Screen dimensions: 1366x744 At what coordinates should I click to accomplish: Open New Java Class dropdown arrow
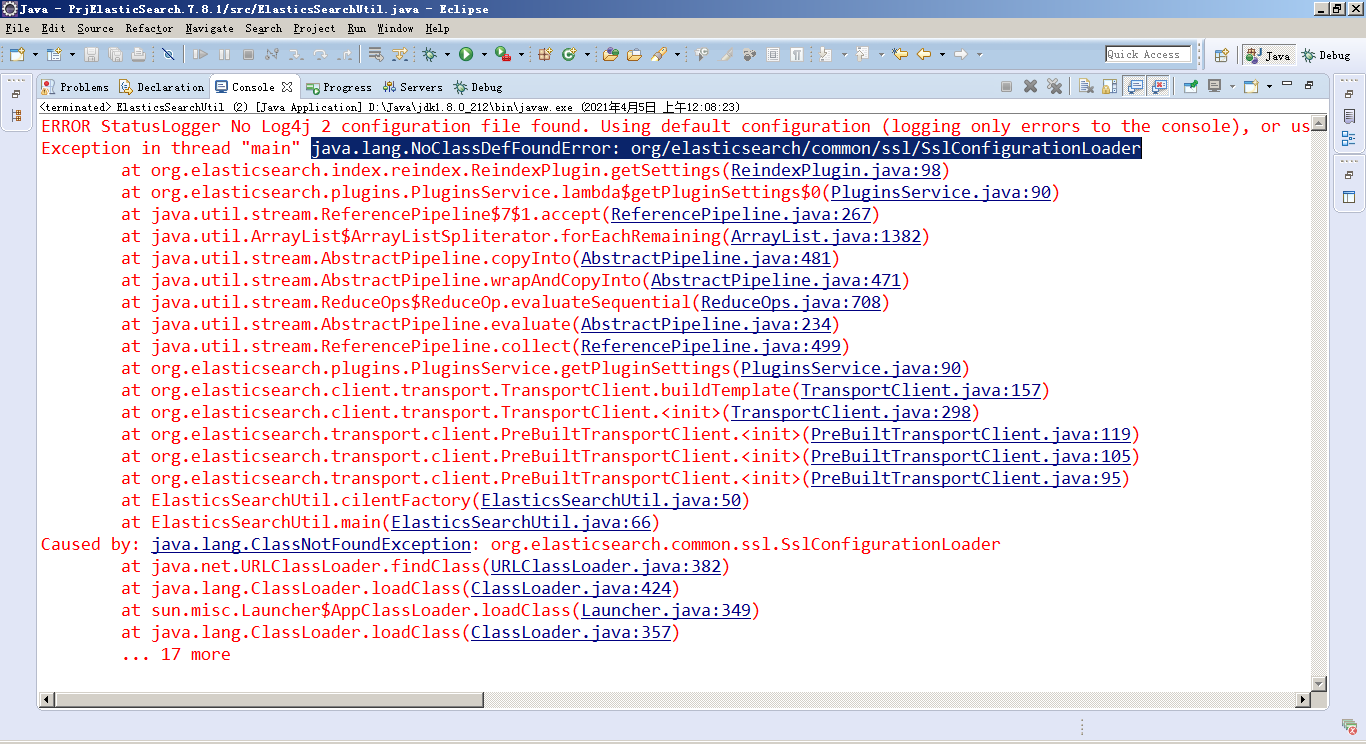coord(587,54)
